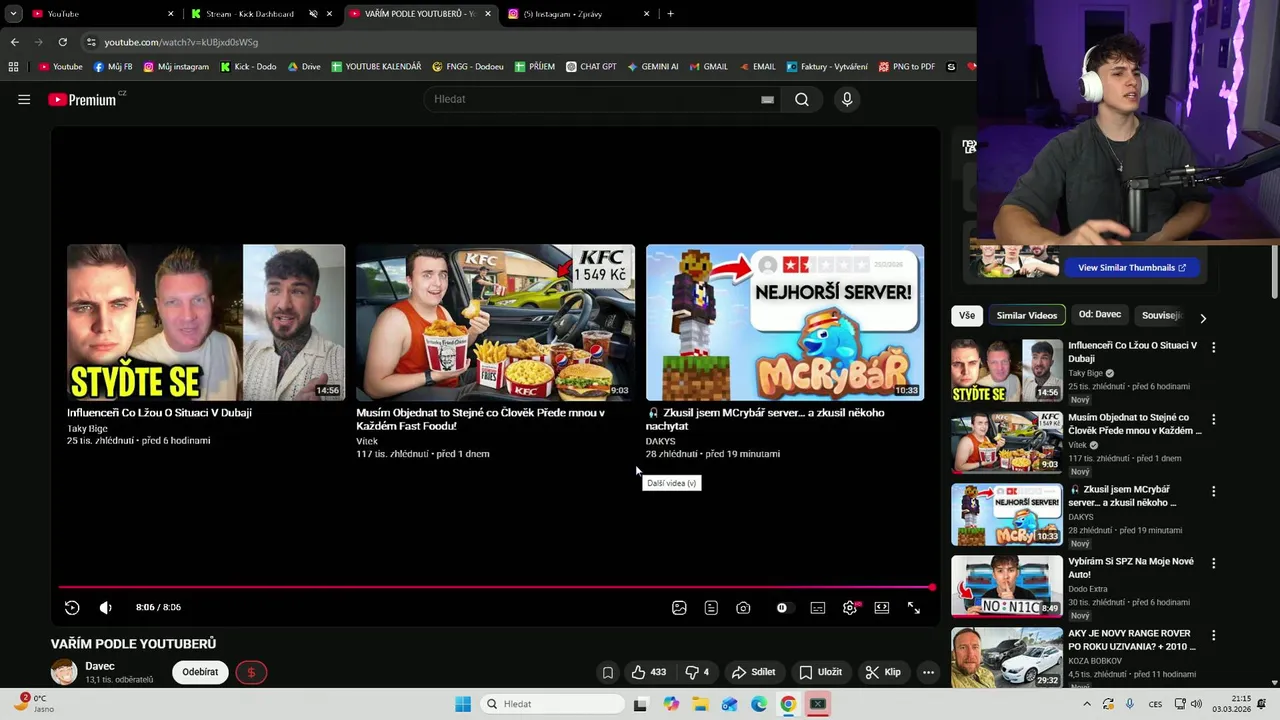Open the Drive bookmark

coord(304,67)
